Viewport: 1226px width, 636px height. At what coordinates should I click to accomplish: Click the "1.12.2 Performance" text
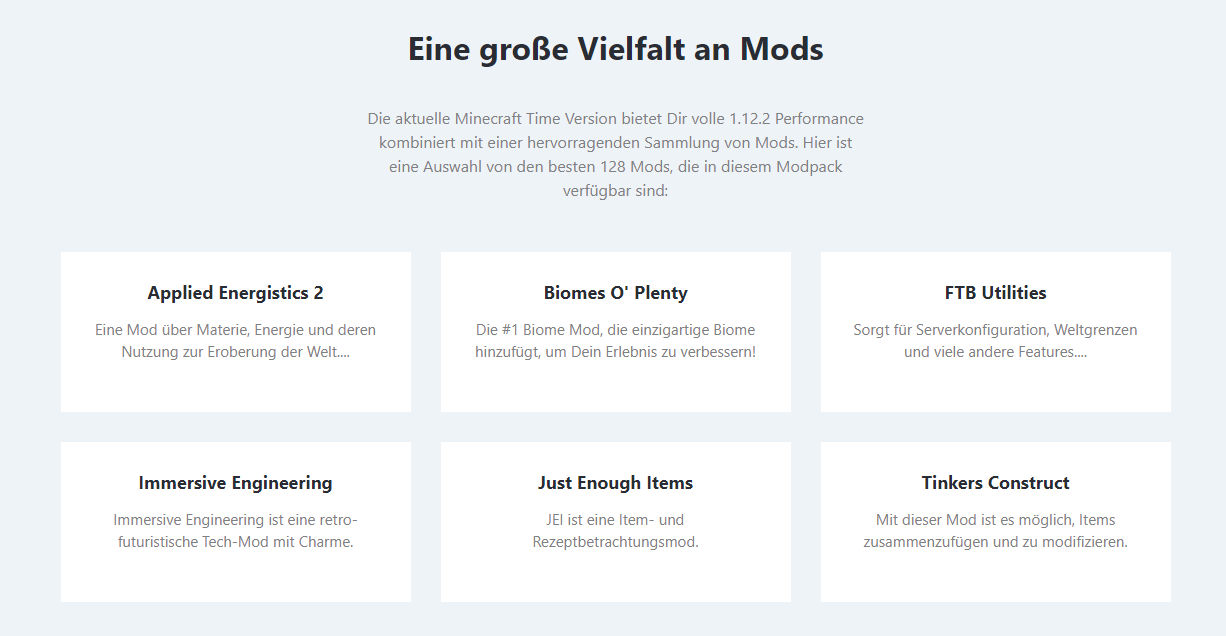point(796,119)
